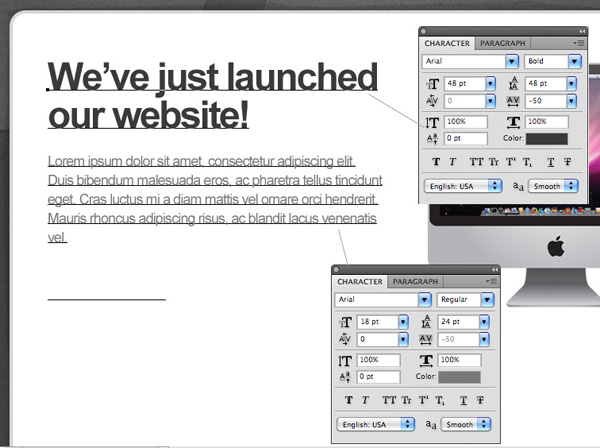Open Smooth anti-aliasing dropdown in upper panel
This screenshot has height=448, width=600.
(x=553, y=186)
